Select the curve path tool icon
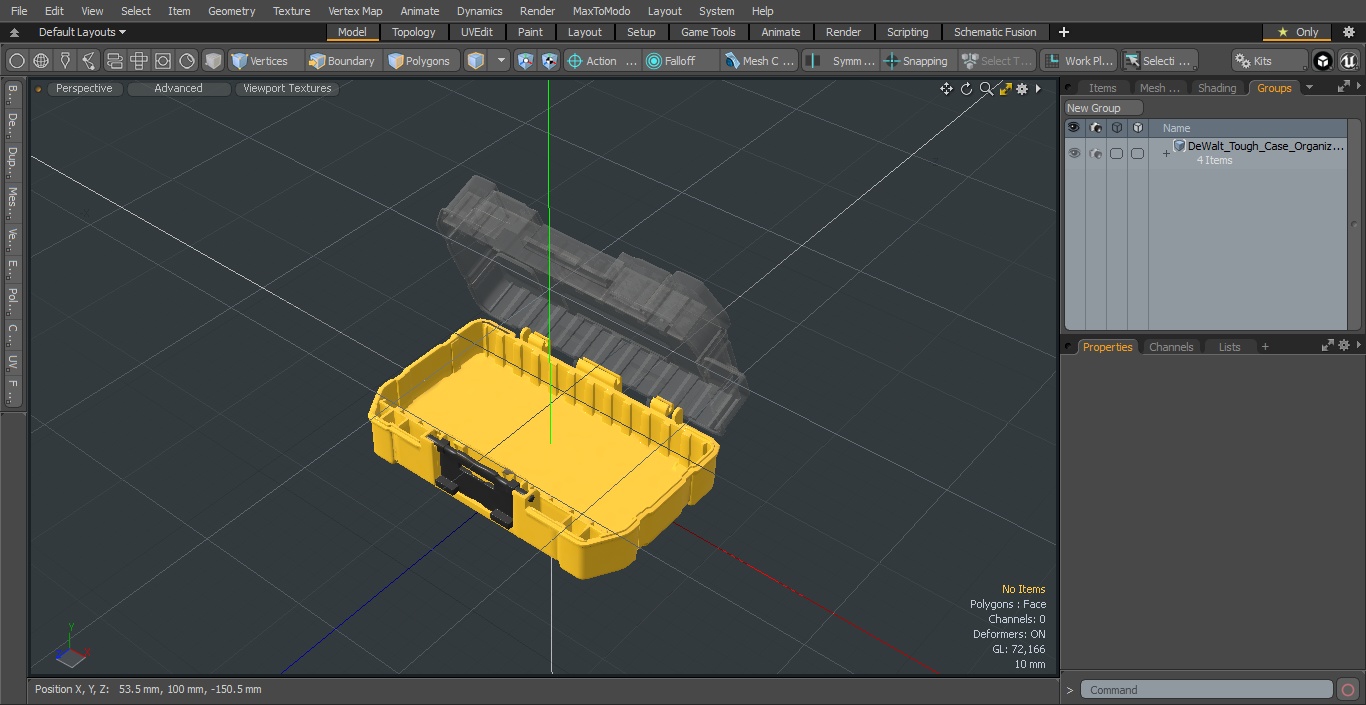This screenshot has width=1366, height=705. [x=89, y=61]
